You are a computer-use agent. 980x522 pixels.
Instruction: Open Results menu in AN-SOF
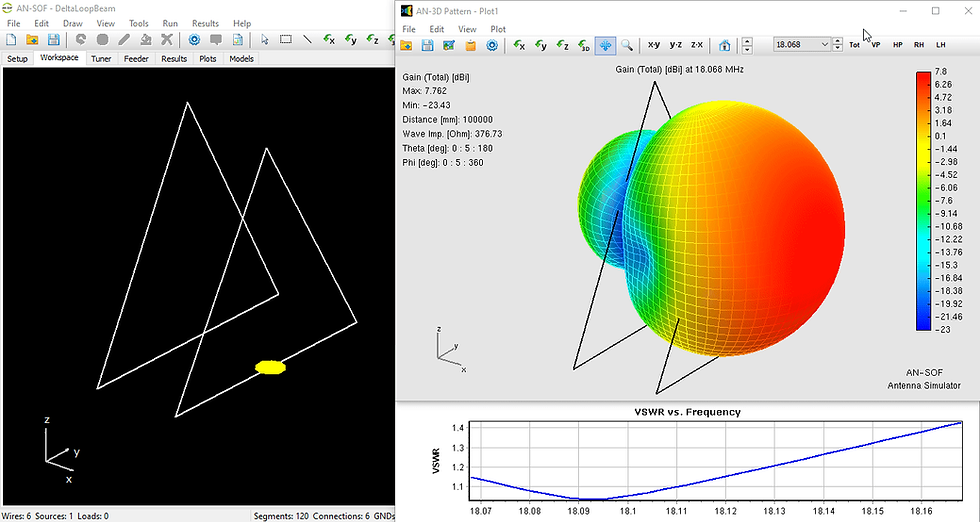pyautogui.click(x=205, y=24)
